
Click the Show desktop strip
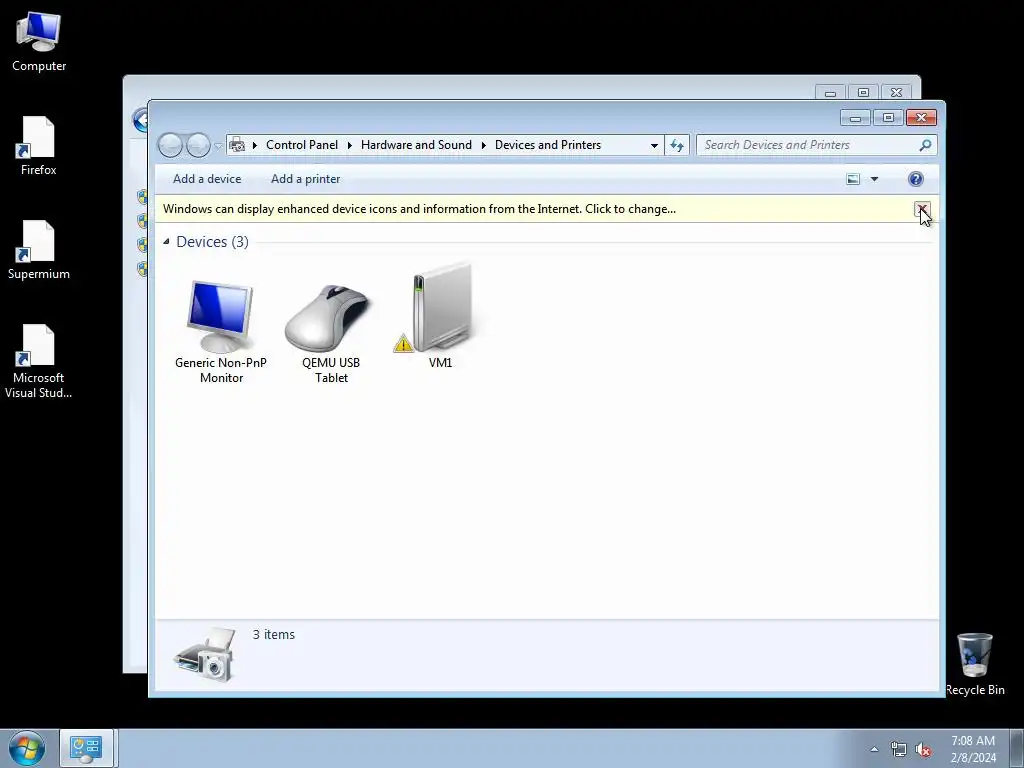point(1017,748)
